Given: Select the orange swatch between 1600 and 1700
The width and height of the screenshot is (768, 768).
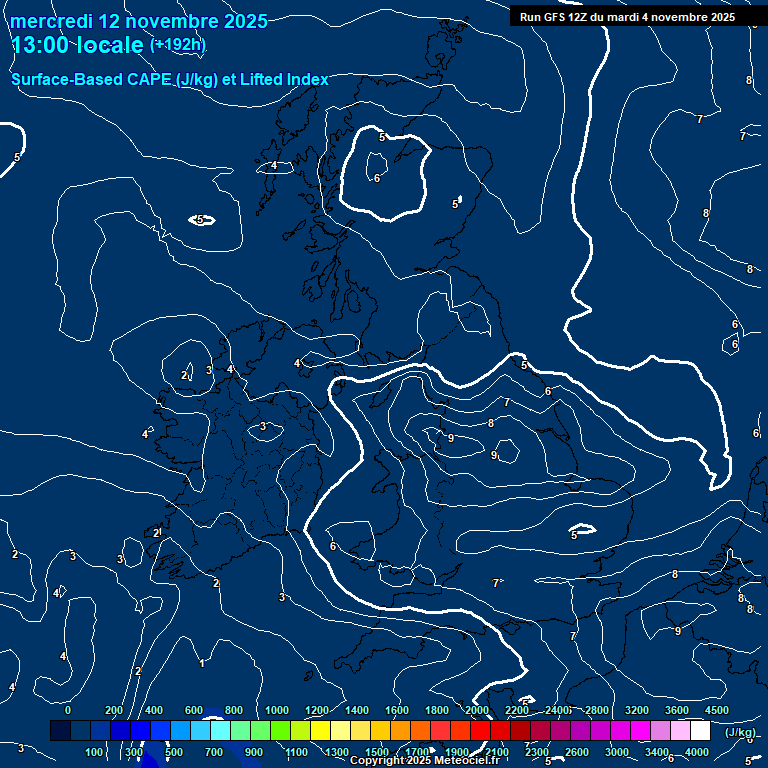Looking at the screenshot, I should coord(400,730).
